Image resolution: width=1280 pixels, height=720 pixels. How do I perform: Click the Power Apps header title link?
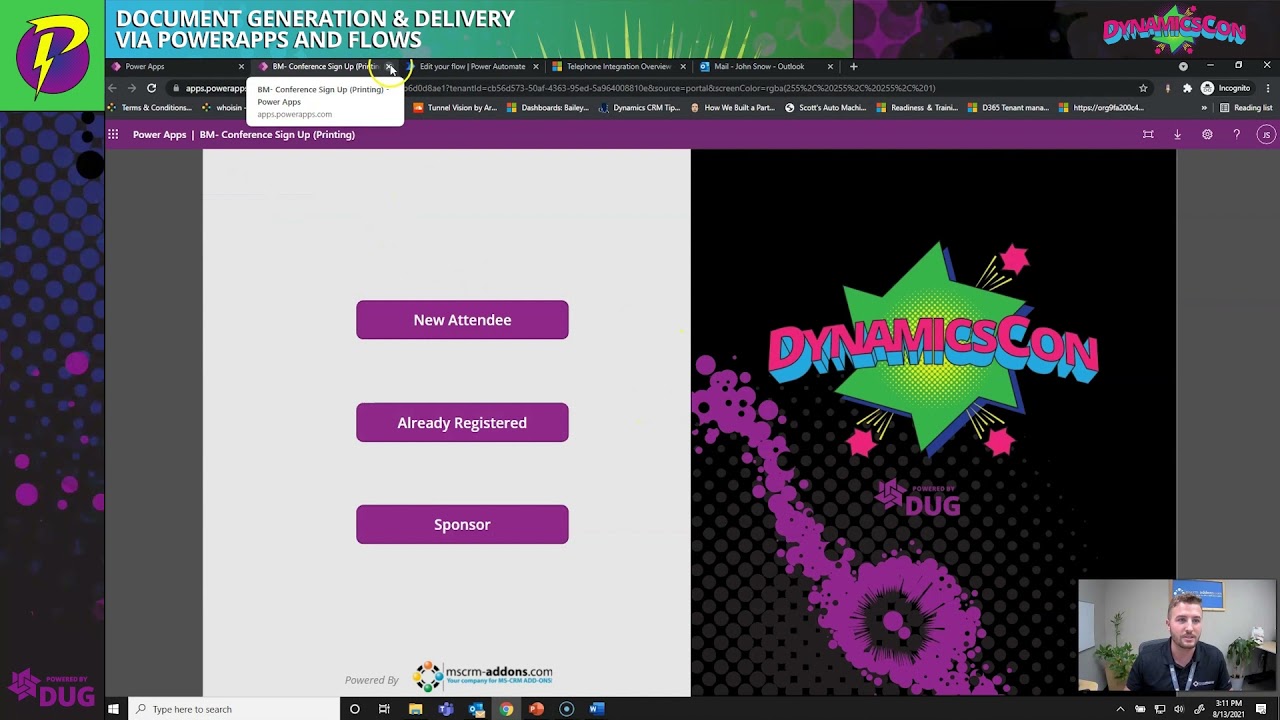point(160,134)
